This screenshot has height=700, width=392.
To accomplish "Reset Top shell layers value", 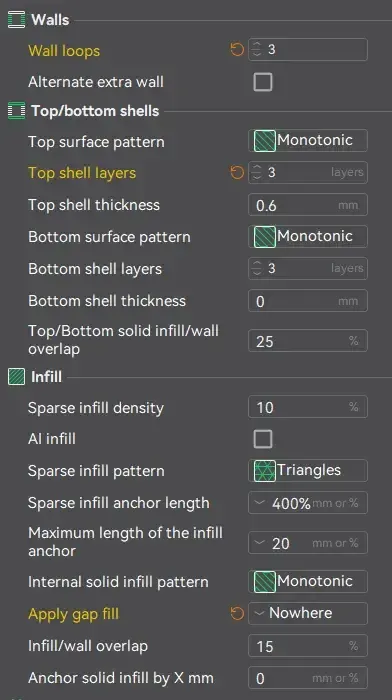I will coord(237,172).
